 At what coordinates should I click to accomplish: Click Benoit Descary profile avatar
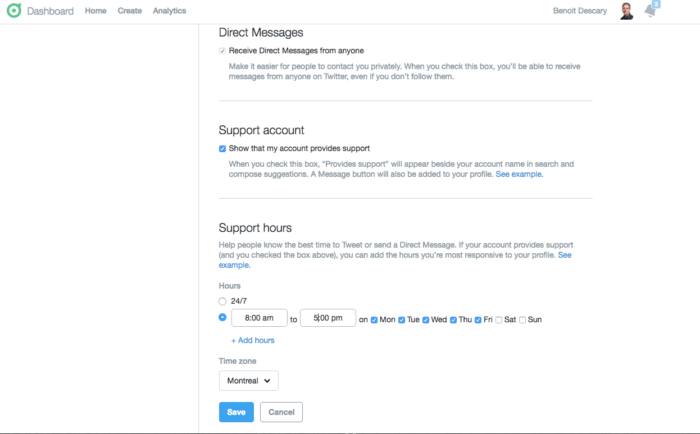click(x=626, y=12)
